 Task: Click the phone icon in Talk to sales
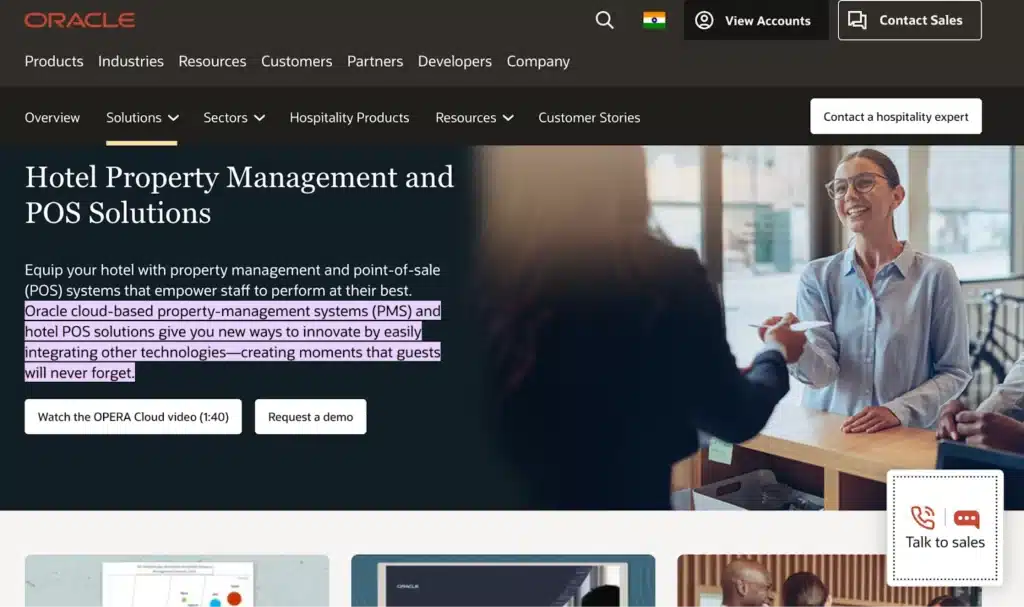pyautogui.click(x=923, y=517)
